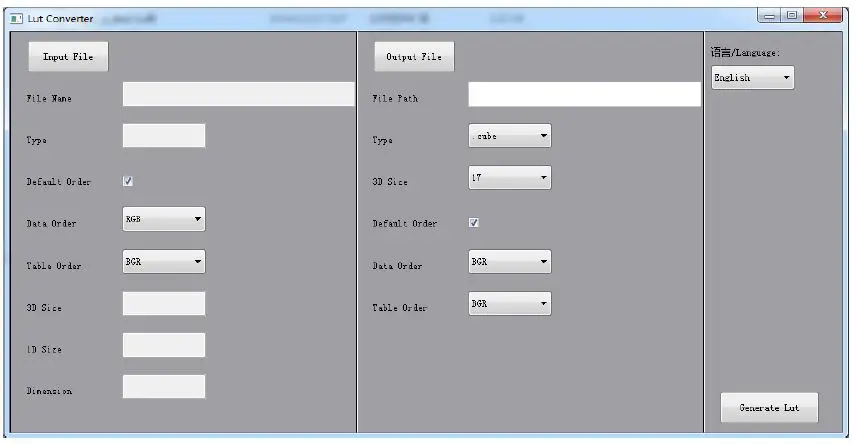Open the input Table Order BGR dropdown
Viewport: 856px width, 444px height.
click(x=164, y=262)
